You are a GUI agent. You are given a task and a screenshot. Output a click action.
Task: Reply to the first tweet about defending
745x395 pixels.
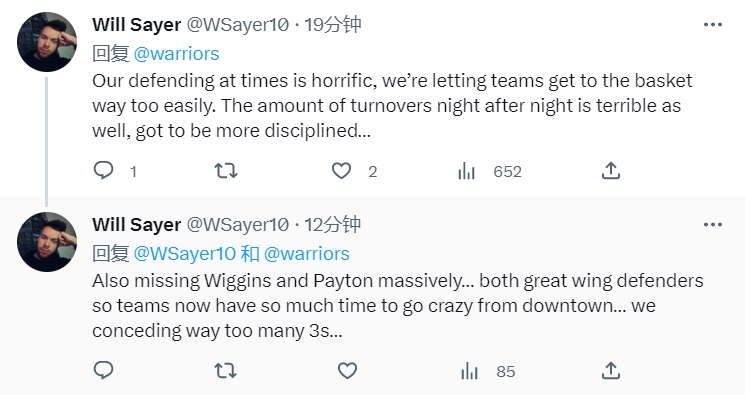click(x=103, y=171)
